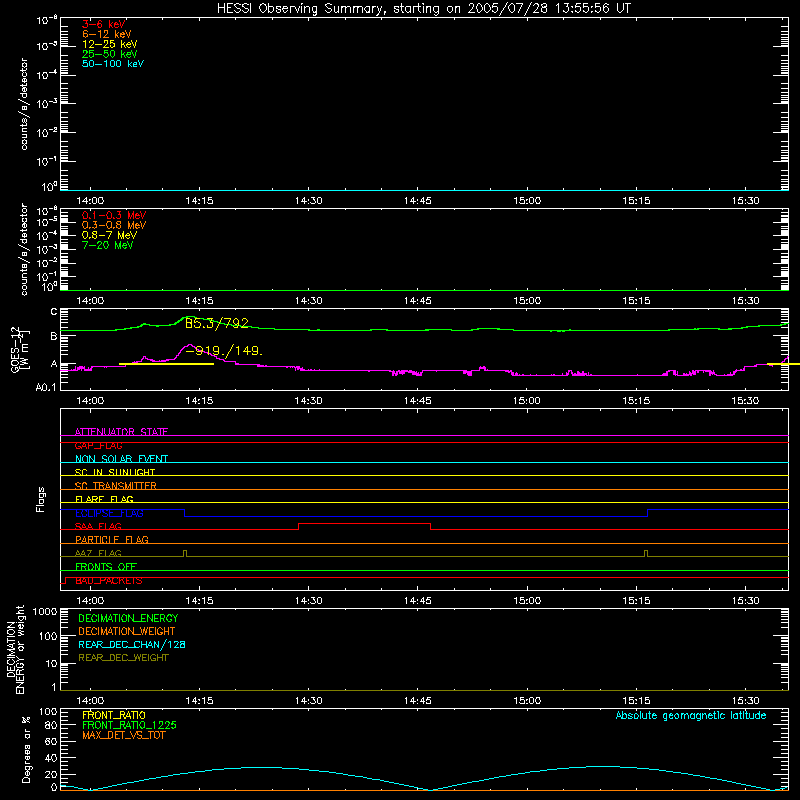Click the green GOES curve peak
Viewport: 800px width, 800px height.
pyautogui.click(x=188, y=317)
